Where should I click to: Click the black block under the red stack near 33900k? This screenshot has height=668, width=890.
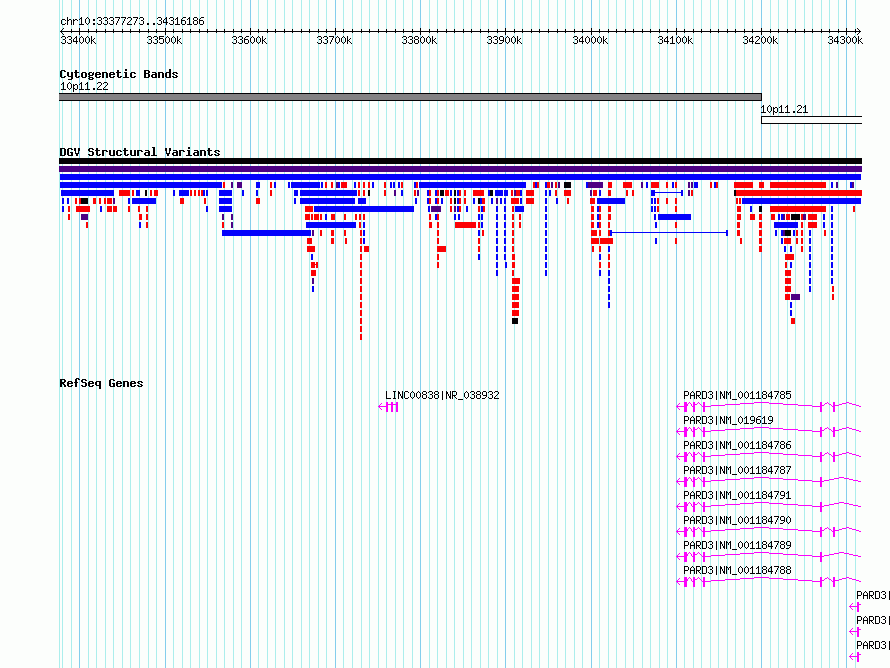pyautogui.click(x=515, y=321)
